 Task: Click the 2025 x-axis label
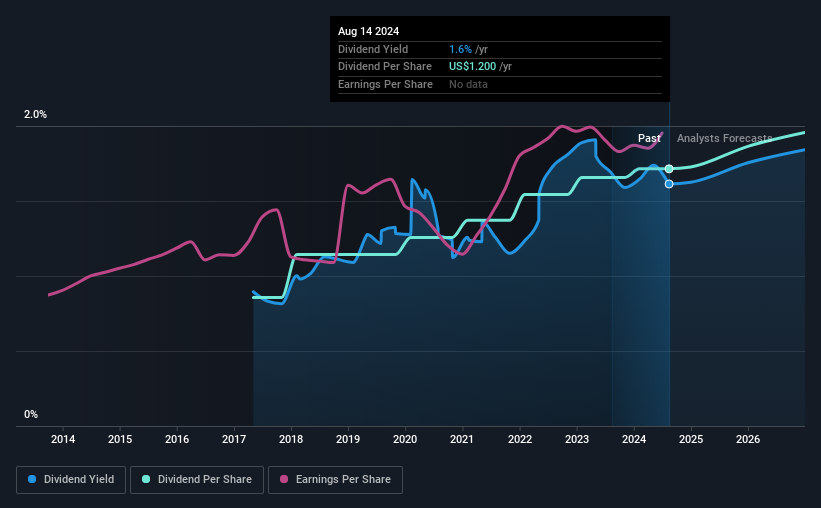[691, 439]
